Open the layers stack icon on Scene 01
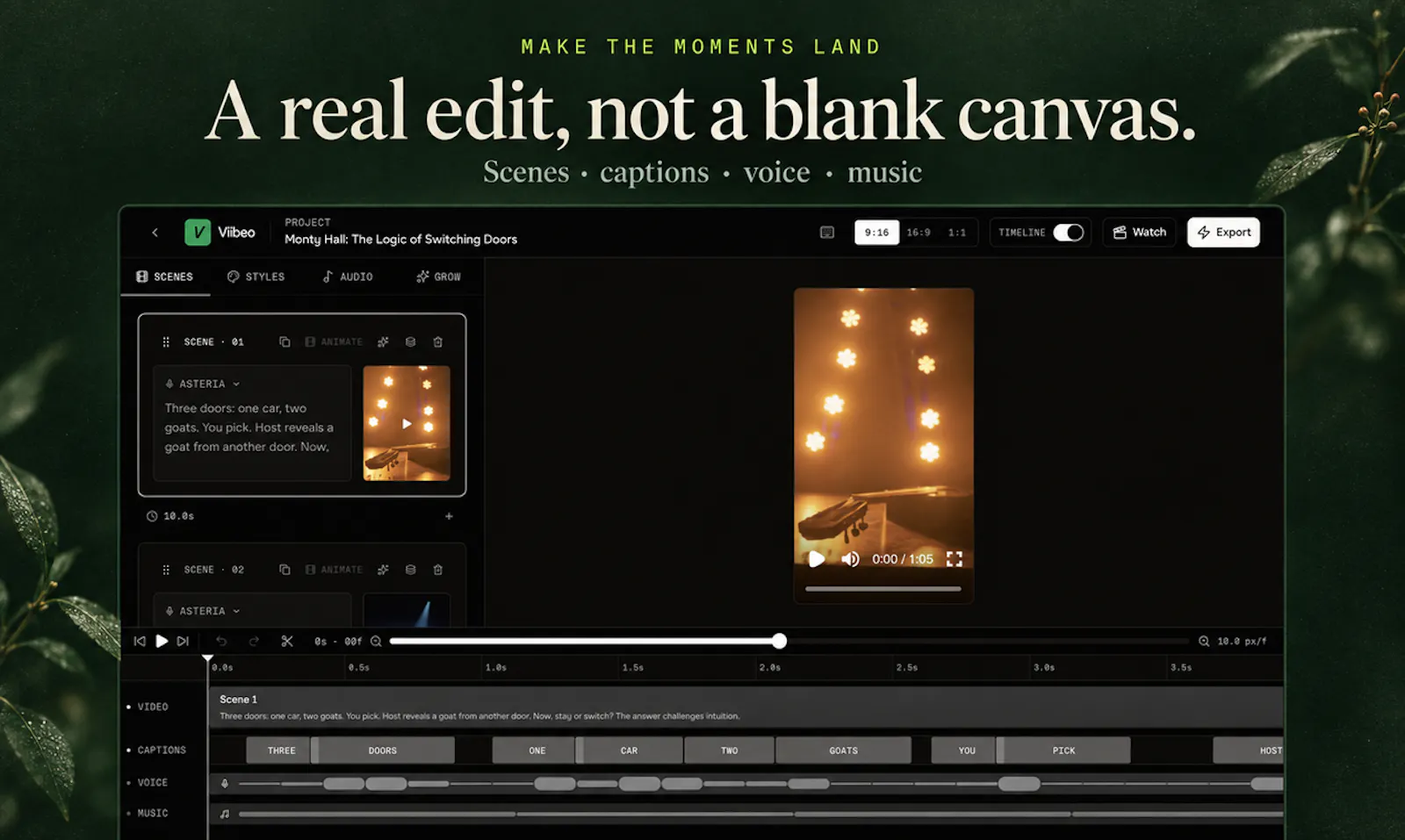Image resolution: width=1405 pixels, height=840 pixels. tap(410, 341)
